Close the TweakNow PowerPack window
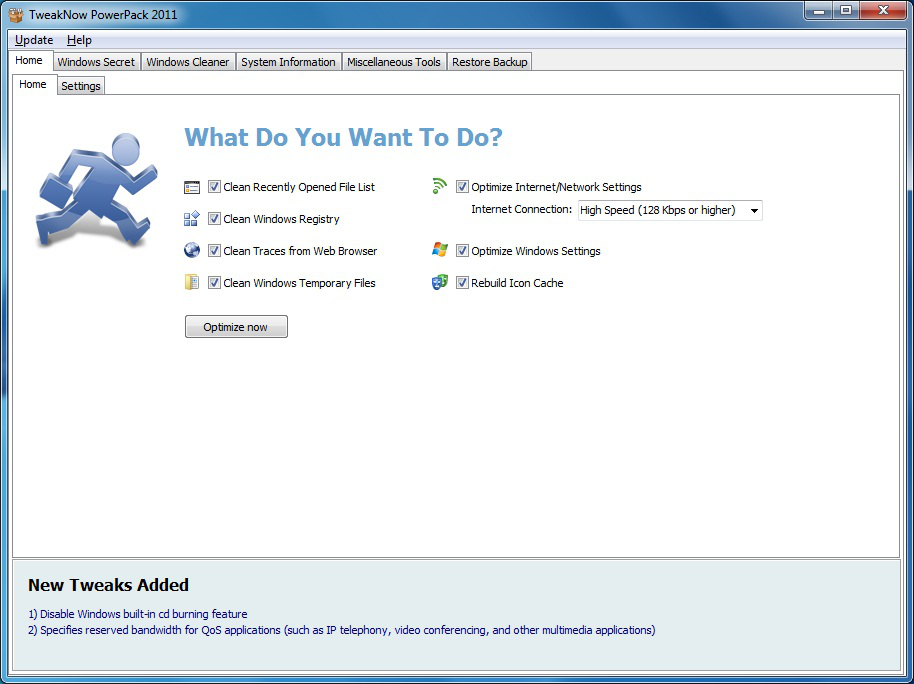The image size is (914, 684). pos(883,10)
